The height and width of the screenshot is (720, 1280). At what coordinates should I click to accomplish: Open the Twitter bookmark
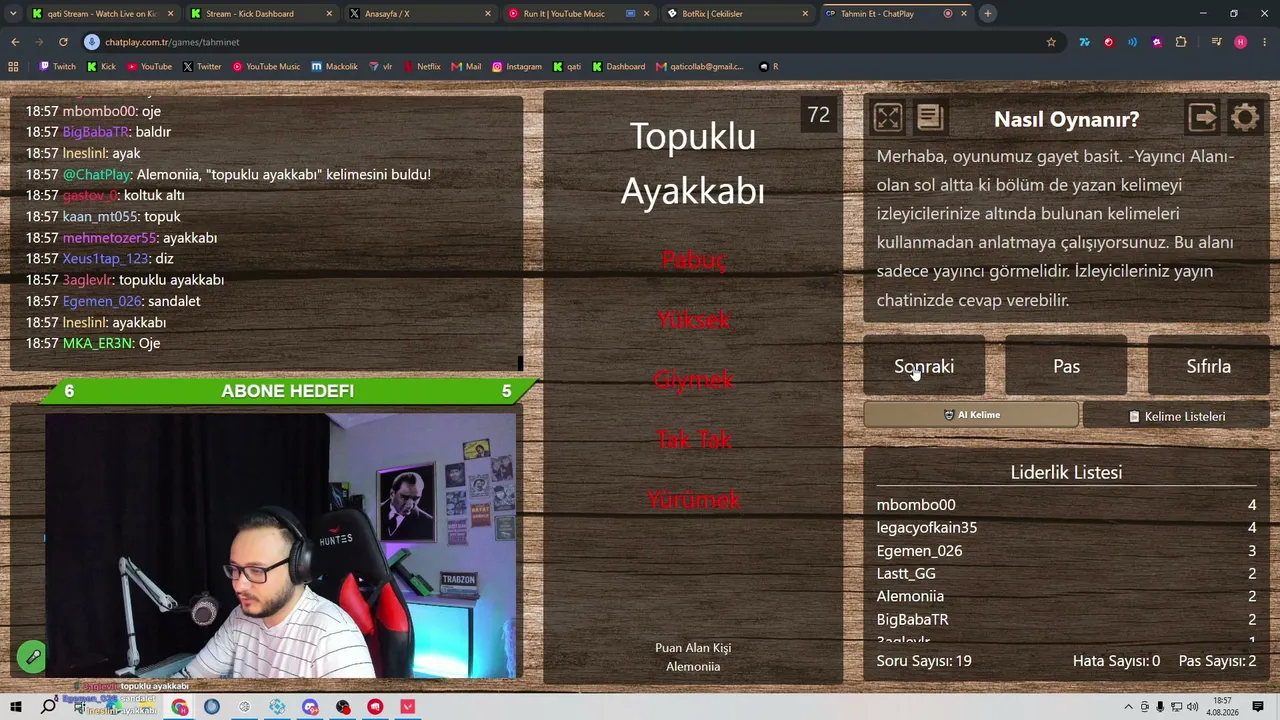coord(202,66)
